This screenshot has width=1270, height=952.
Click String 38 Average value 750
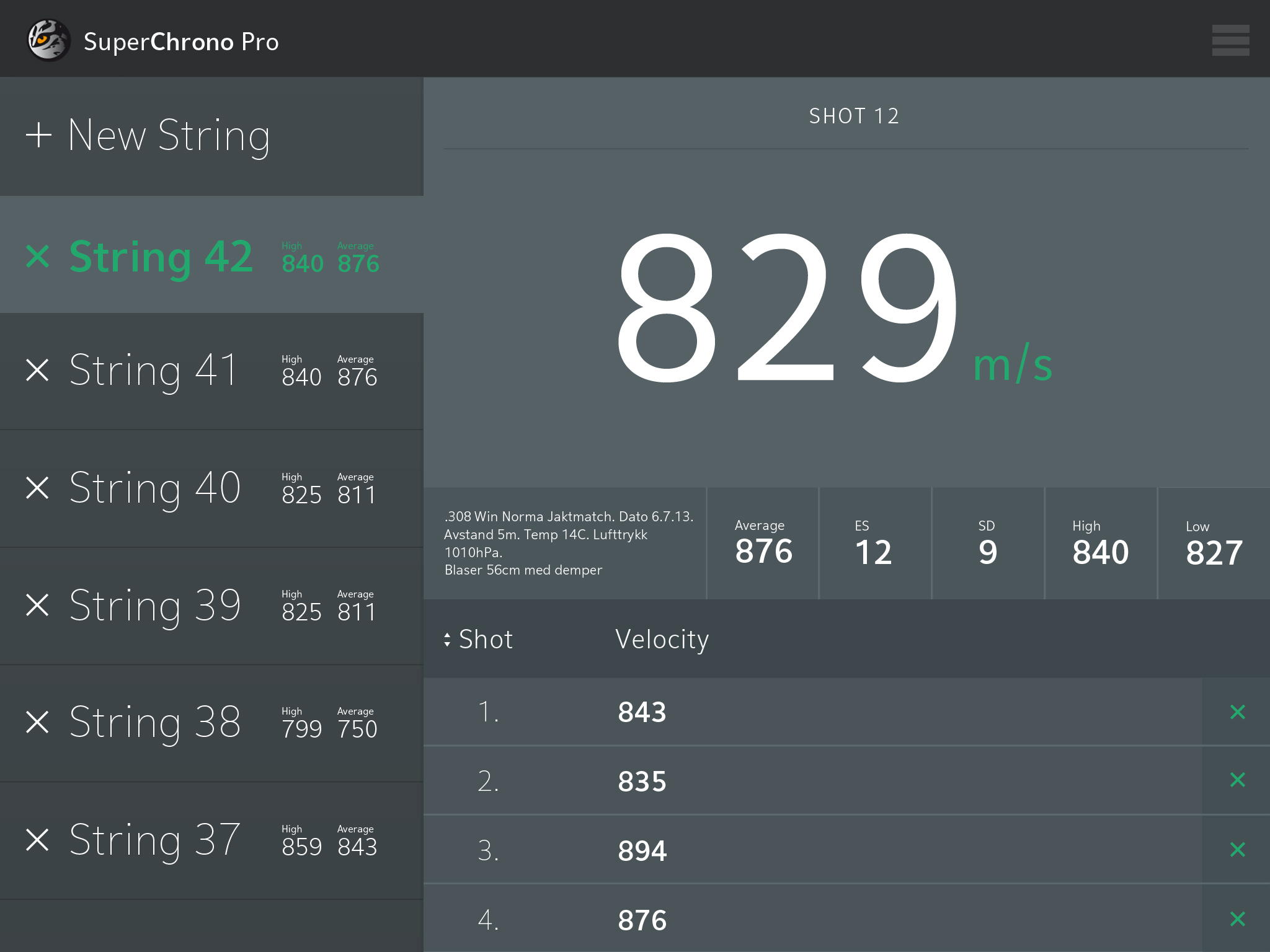point(357,729)
